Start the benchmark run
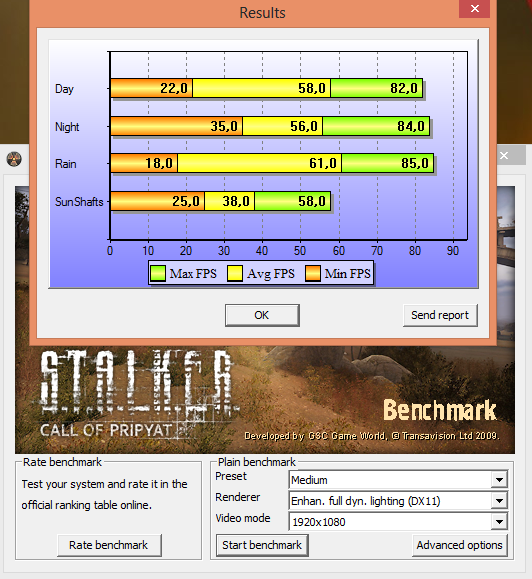This screenshot has height=579, width=532. click(x=262, y=545)
